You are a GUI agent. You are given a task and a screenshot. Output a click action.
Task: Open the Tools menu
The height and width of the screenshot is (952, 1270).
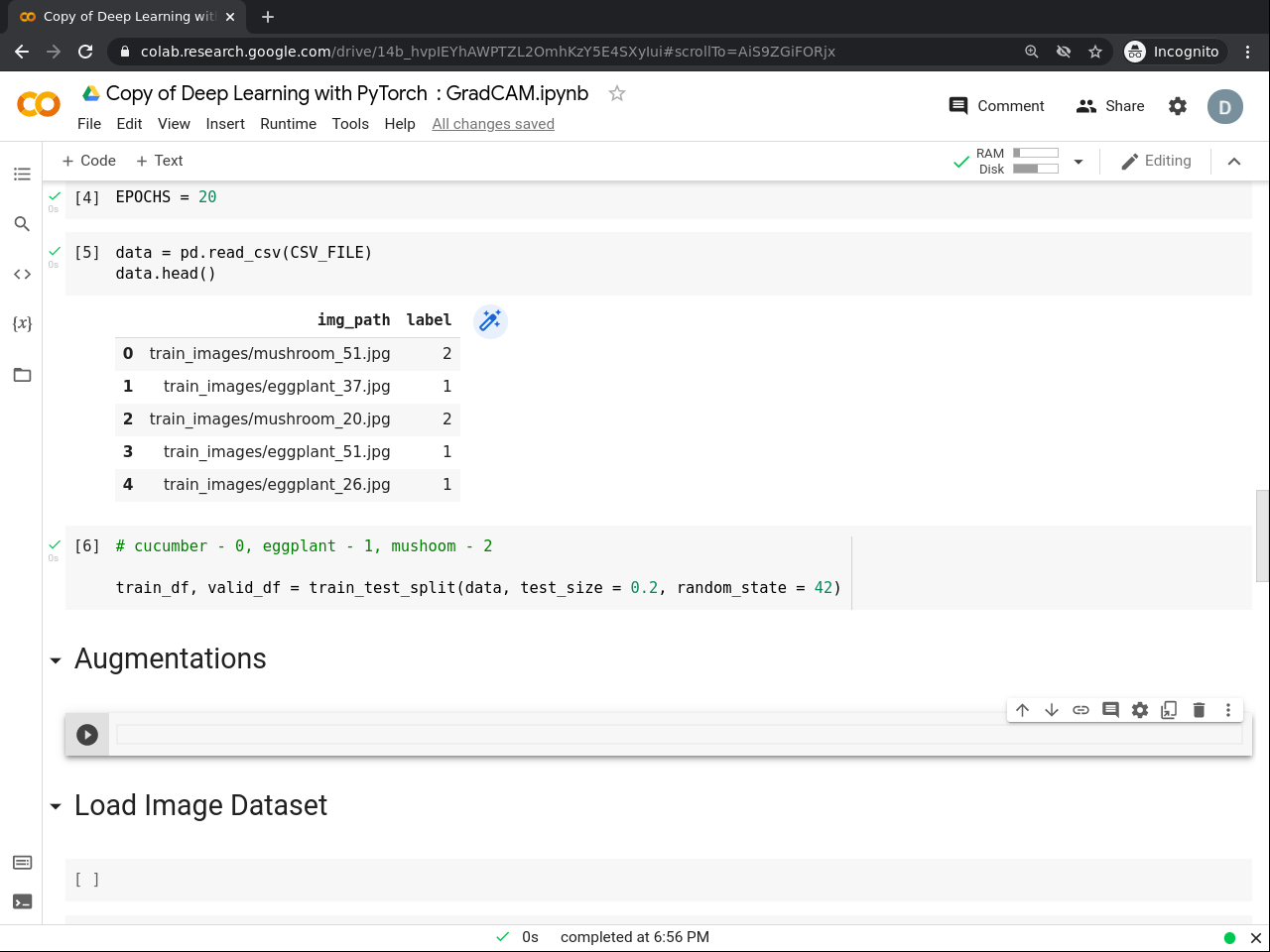click(350, 124)
